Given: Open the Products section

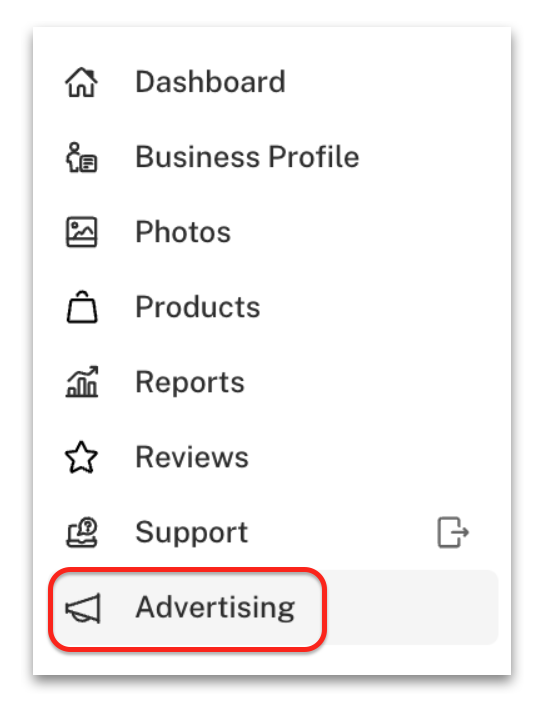Looking at the screenshot, I should (198, 307).
